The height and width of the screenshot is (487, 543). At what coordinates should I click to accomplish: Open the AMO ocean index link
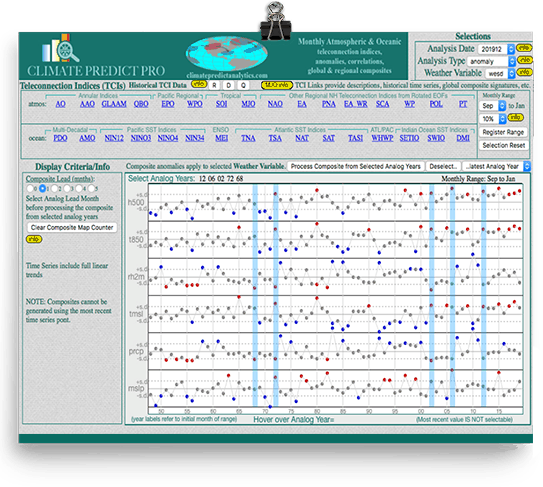tap(87, 138)
